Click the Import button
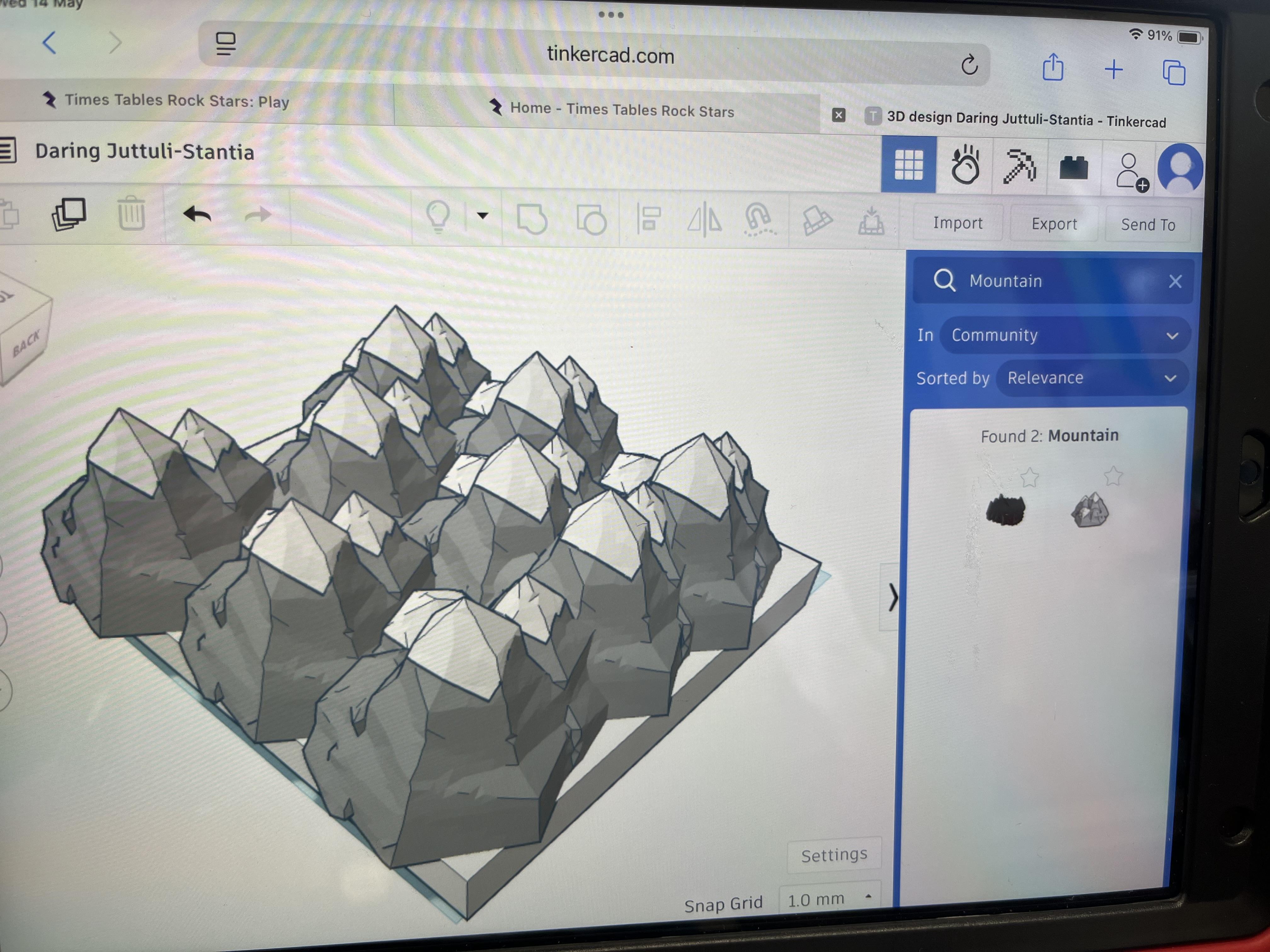The image size is (1270, 952). click(957, 223)
